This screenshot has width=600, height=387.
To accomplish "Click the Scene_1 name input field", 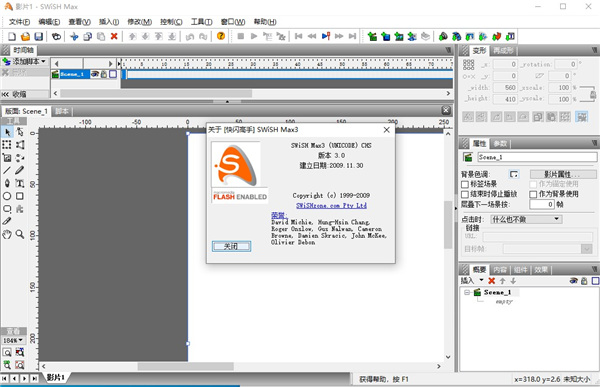I will 537,157.
